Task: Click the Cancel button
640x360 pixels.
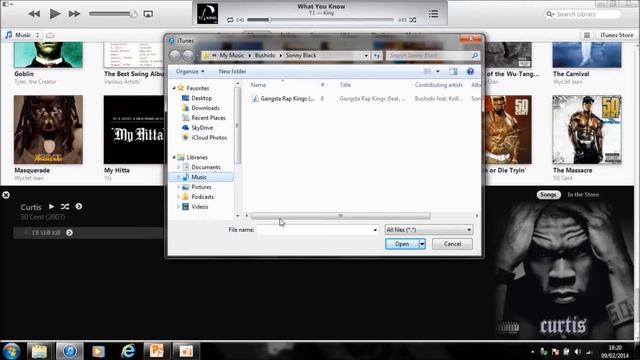Action: pos(452,244)
